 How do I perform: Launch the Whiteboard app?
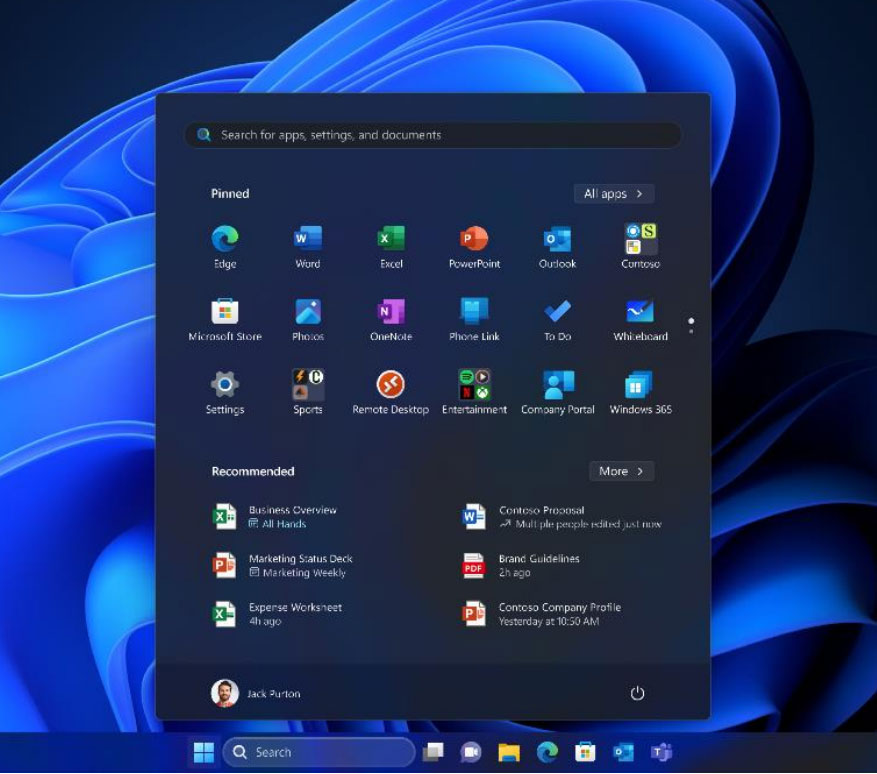click(640, 320)
